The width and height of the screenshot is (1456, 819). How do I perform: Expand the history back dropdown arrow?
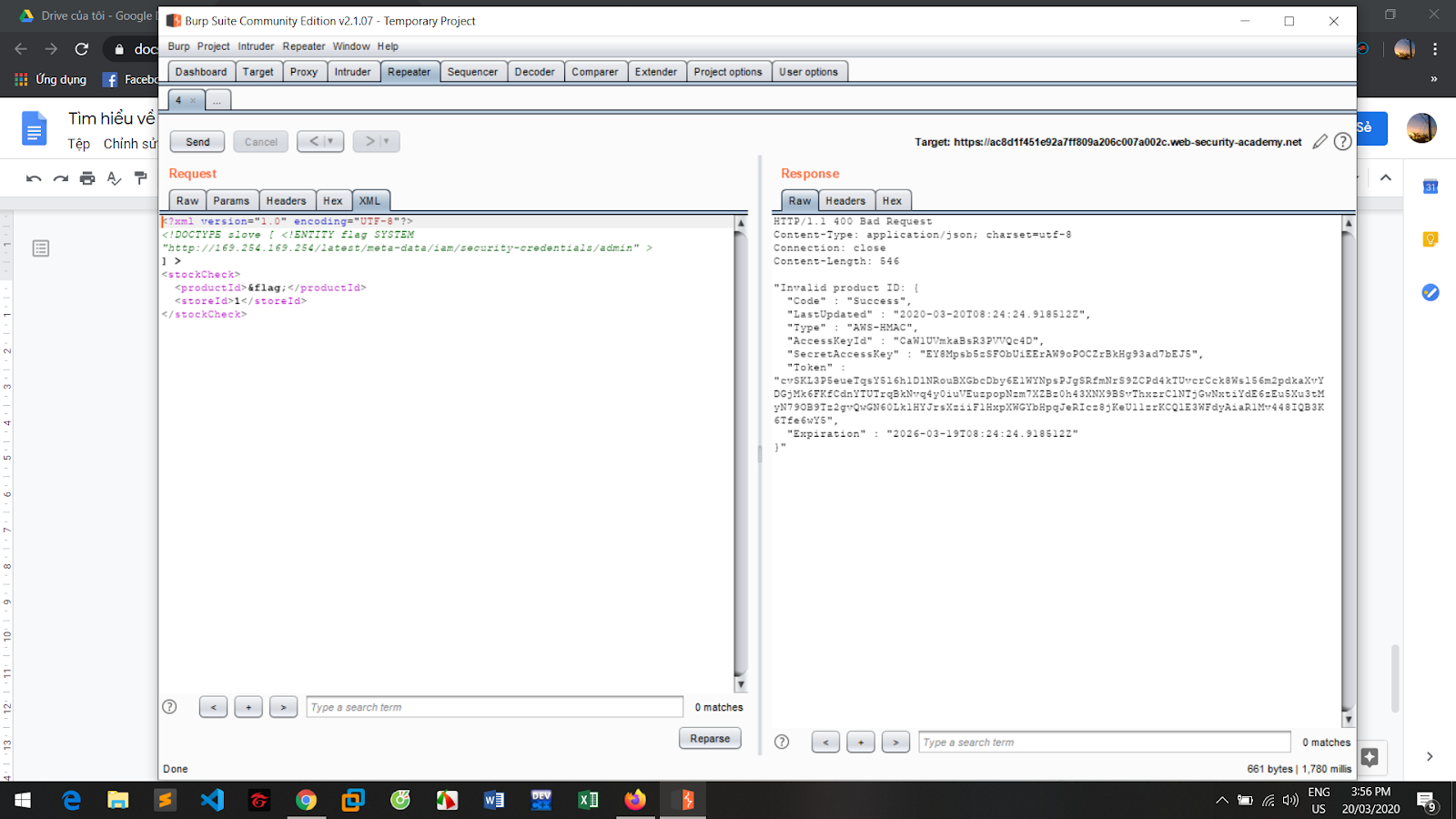pyautogui.click(x=330, y=142)
